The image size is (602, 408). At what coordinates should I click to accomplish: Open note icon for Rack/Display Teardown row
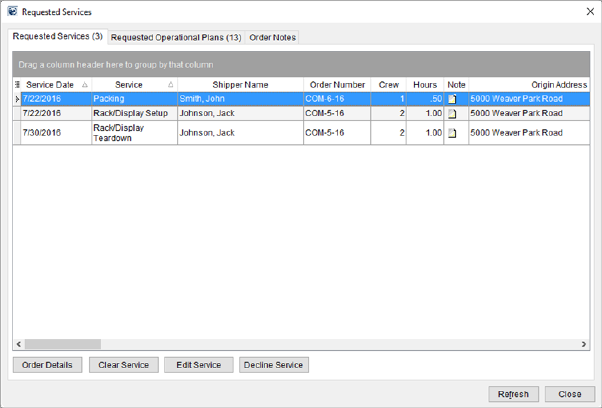click(452, 132)
